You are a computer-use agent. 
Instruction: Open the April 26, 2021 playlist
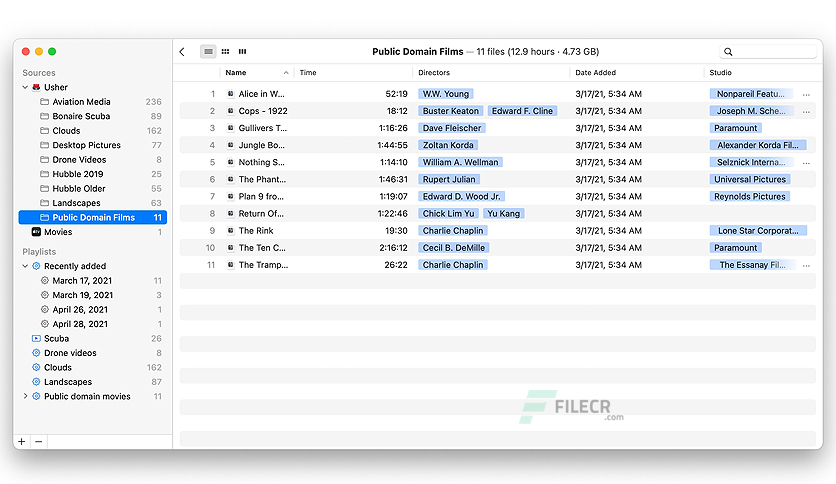pos(93,309)
